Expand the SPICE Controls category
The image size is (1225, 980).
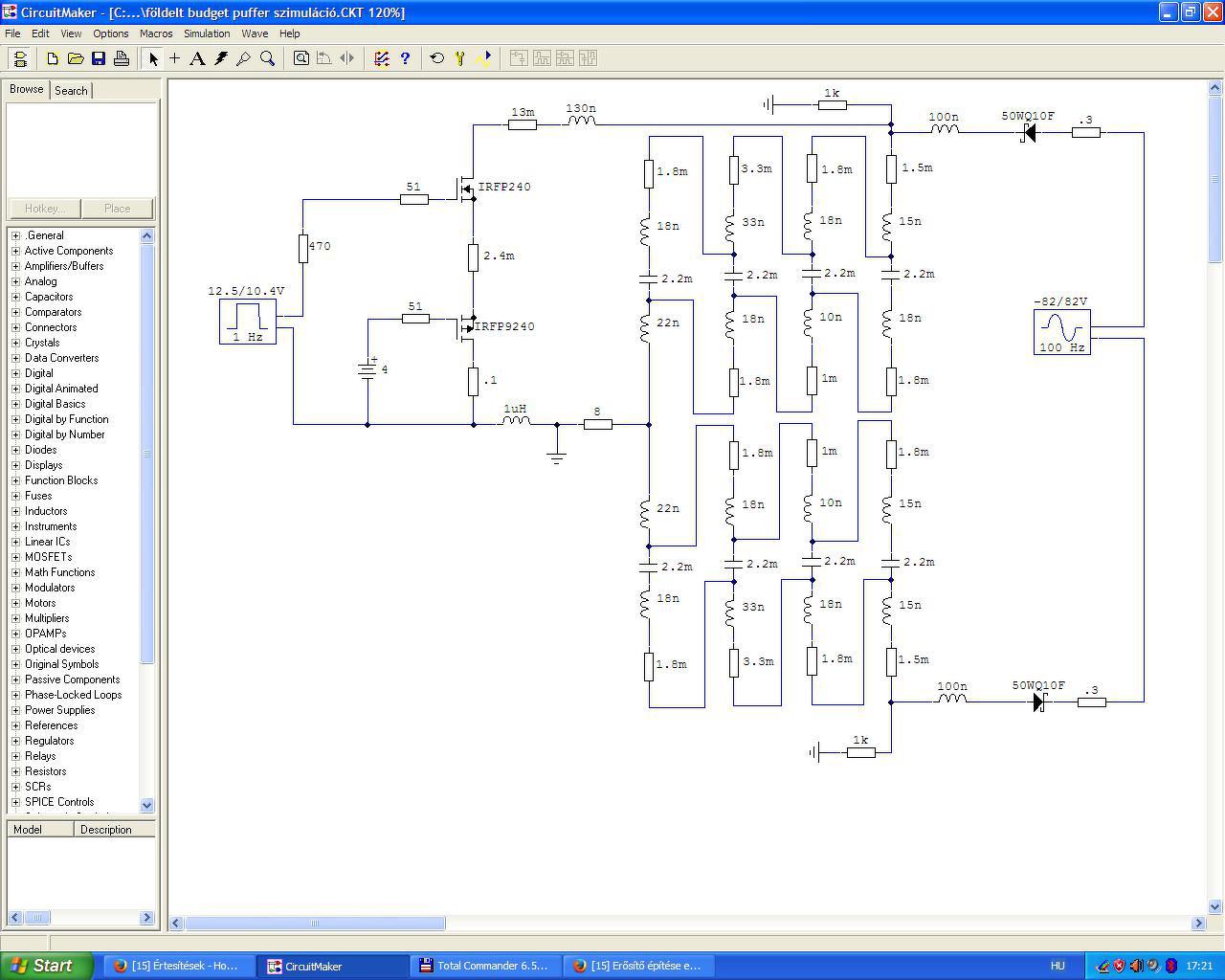click(15, 802)
